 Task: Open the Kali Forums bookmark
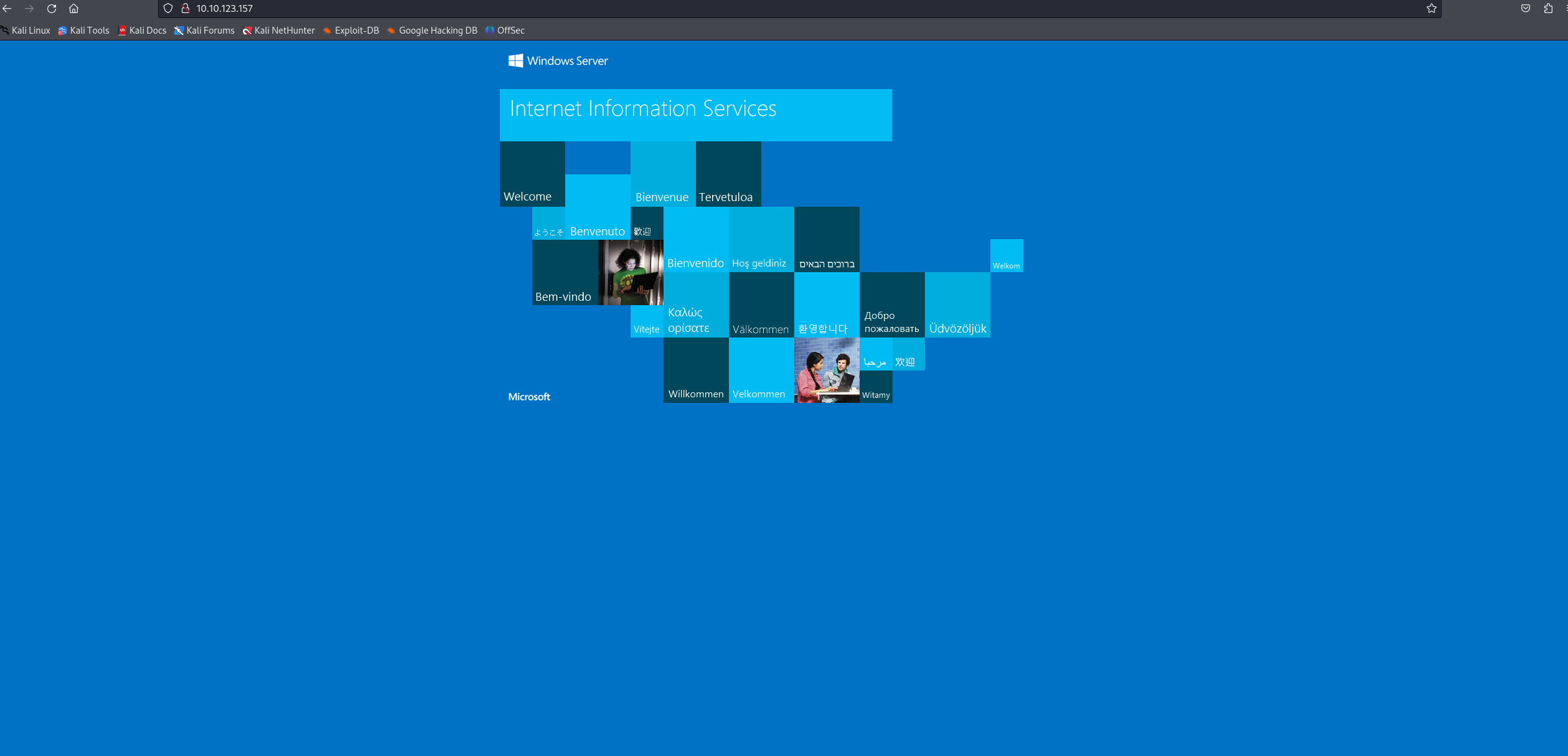pos(205,31)
